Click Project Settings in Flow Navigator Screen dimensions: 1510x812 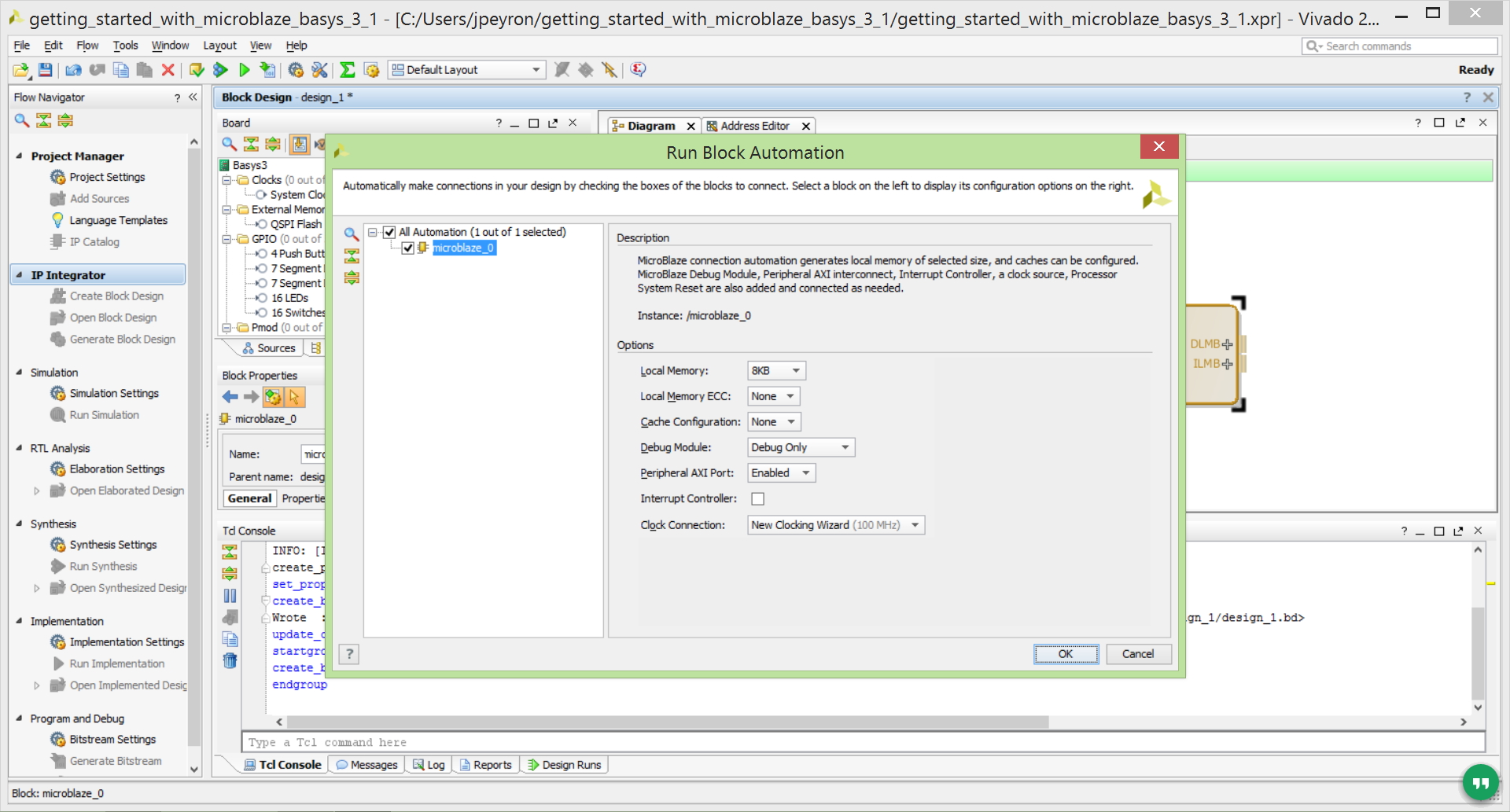[x=107, y=177]
